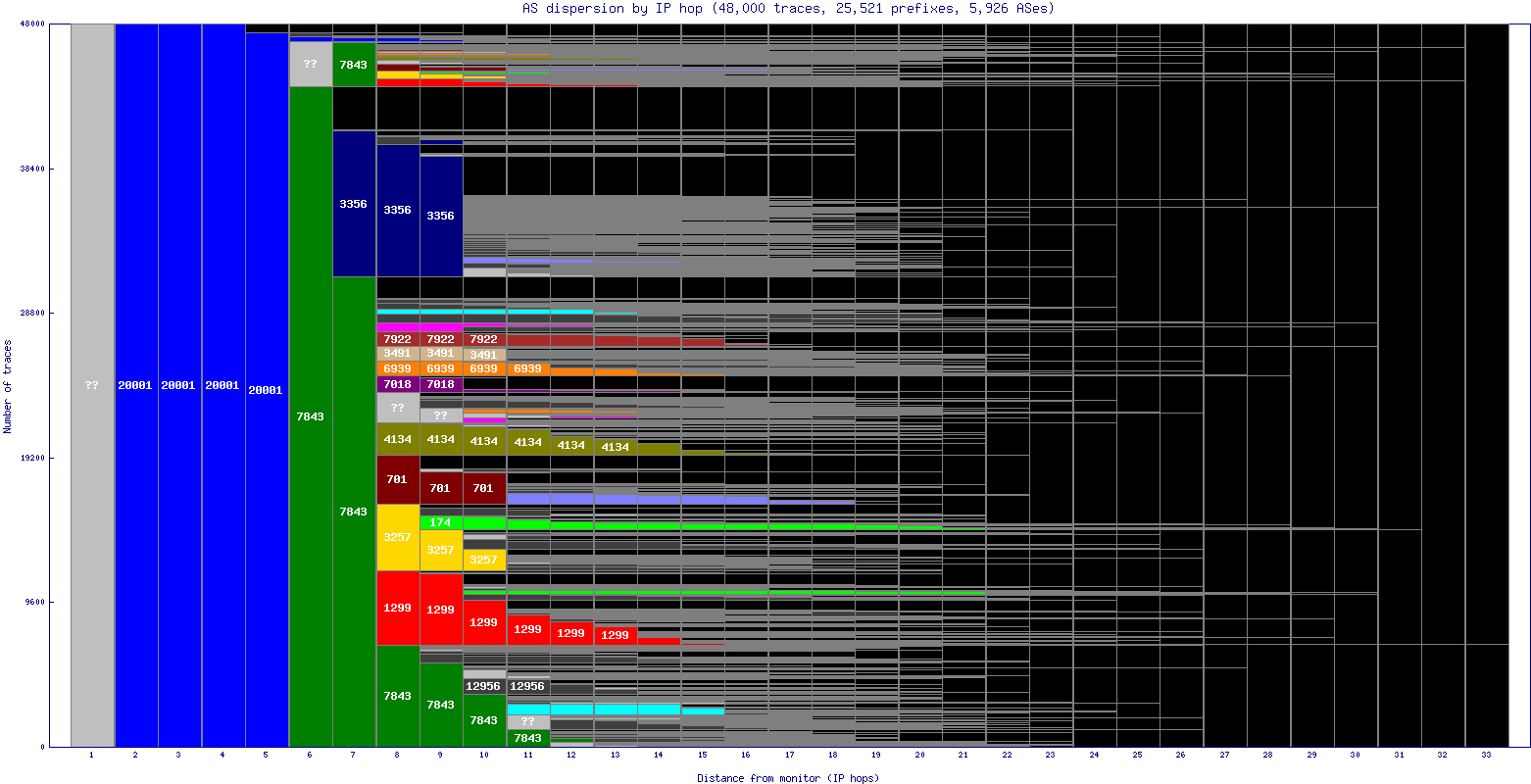Viewport: 1531px width, 784px height.
Task: Click the yellow 3257 block at hop 9
Action: 441,551
